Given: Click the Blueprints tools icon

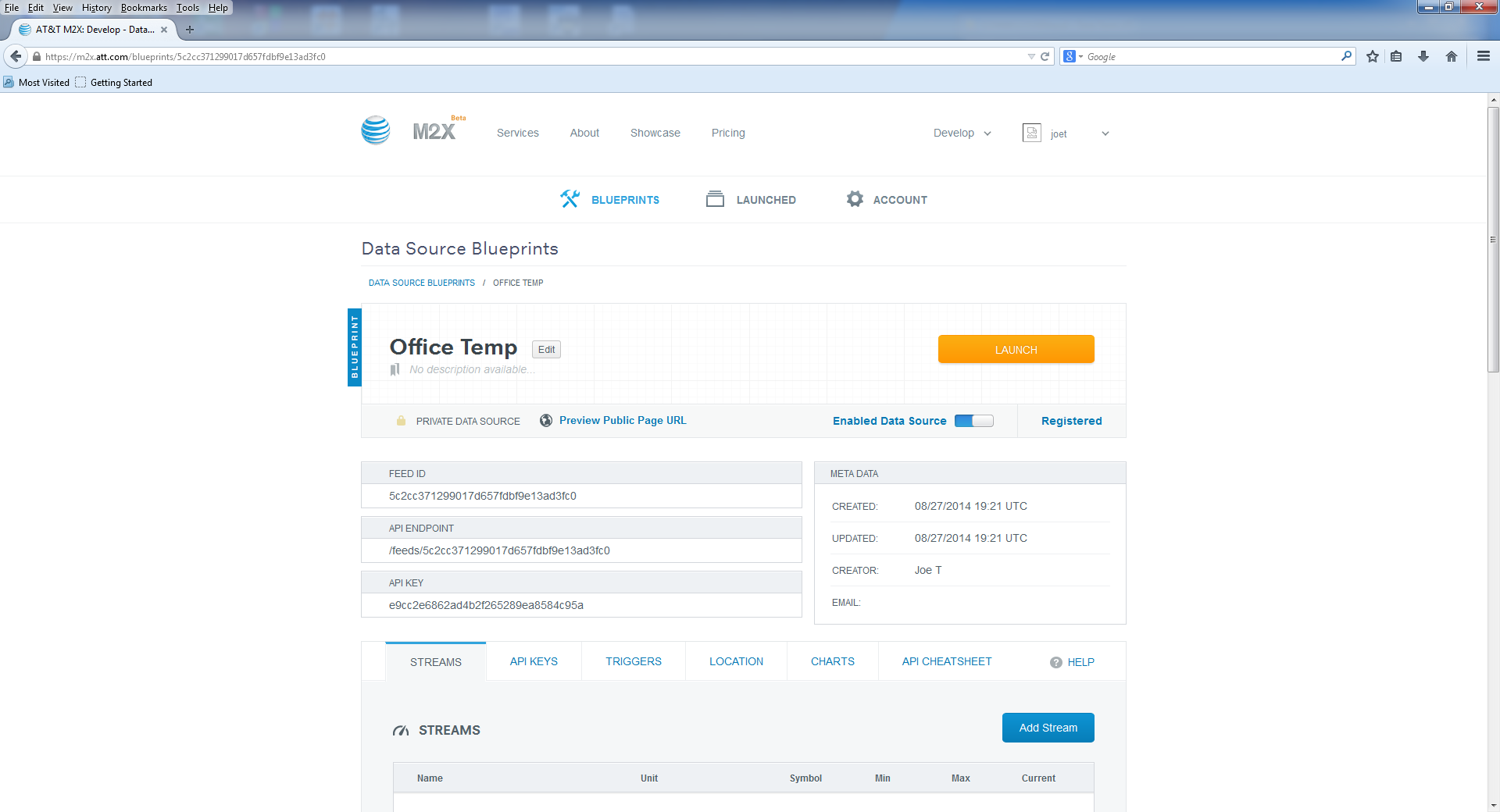Looking at the screenshot, I should click(570, 199).
